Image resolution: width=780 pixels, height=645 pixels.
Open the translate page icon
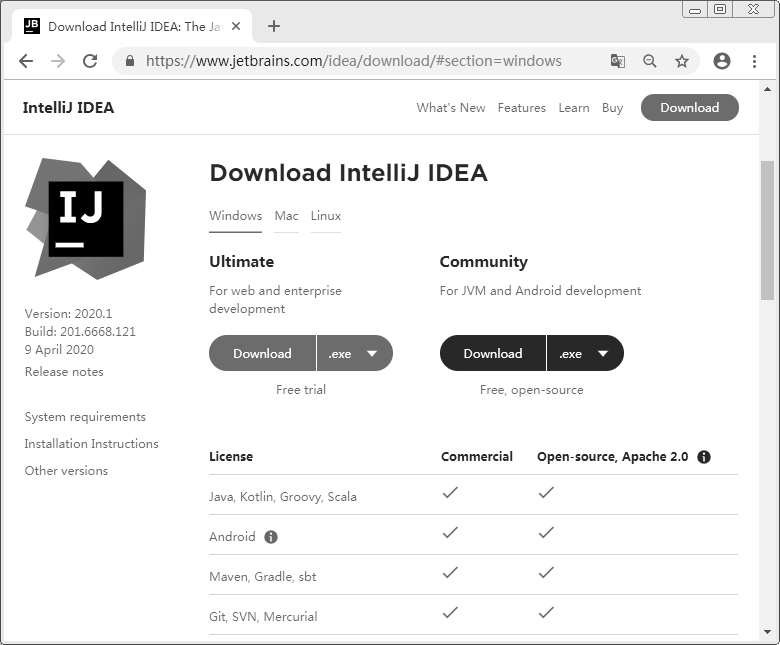click(x=617, y=61)
